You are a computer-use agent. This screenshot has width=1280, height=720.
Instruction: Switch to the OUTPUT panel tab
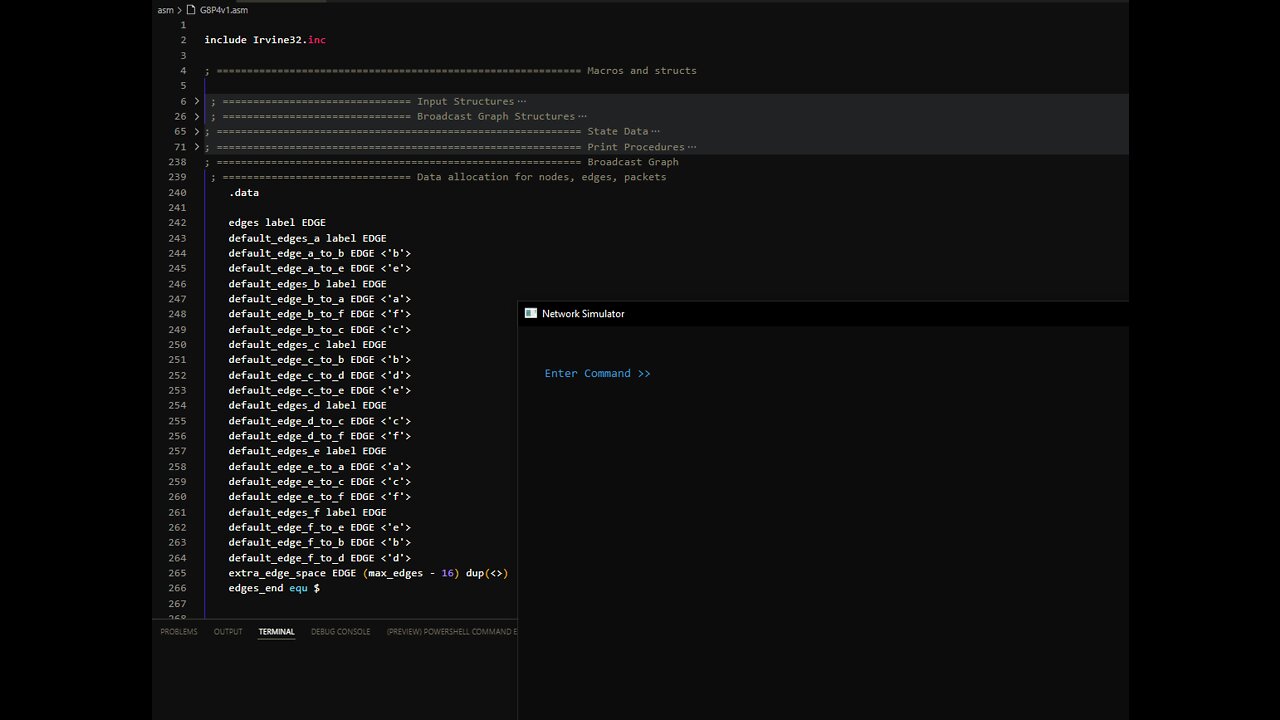point(228,632)
